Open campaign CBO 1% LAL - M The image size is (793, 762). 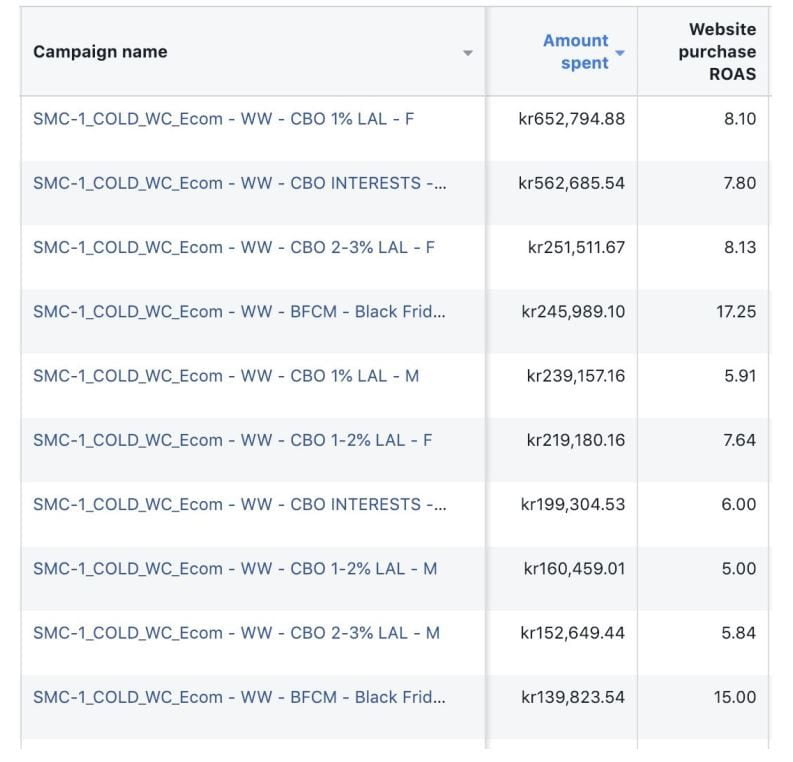coord(226,376)
